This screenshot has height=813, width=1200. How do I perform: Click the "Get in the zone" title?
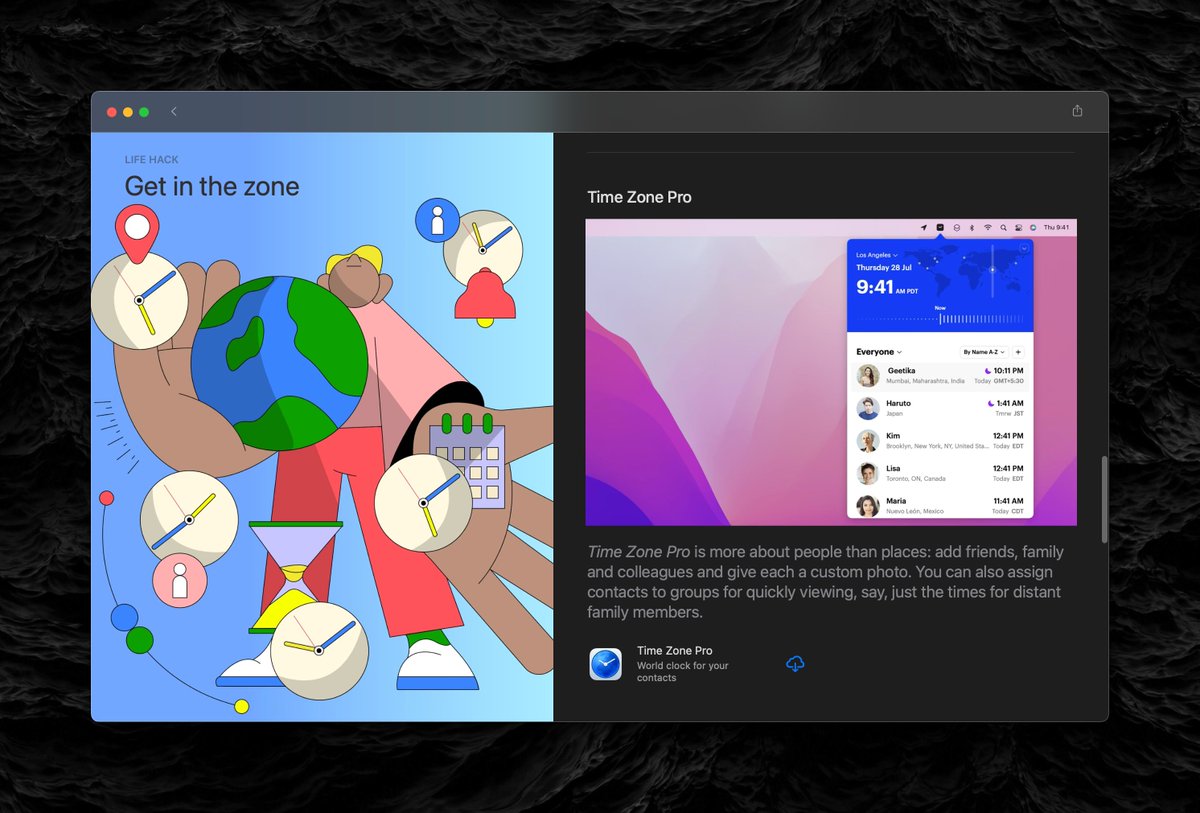[212, 186]
